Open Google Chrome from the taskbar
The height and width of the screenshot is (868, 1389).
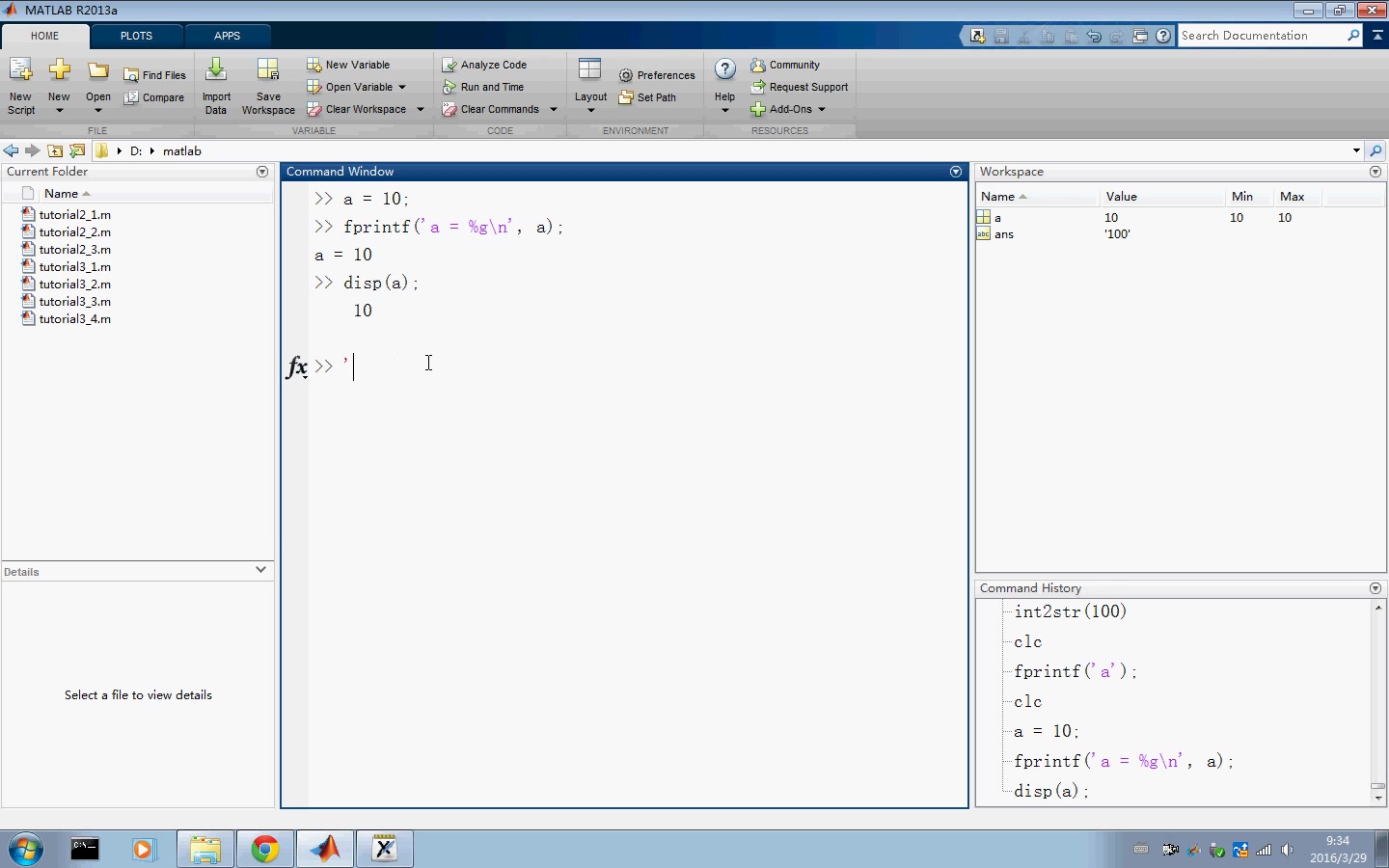265,849
